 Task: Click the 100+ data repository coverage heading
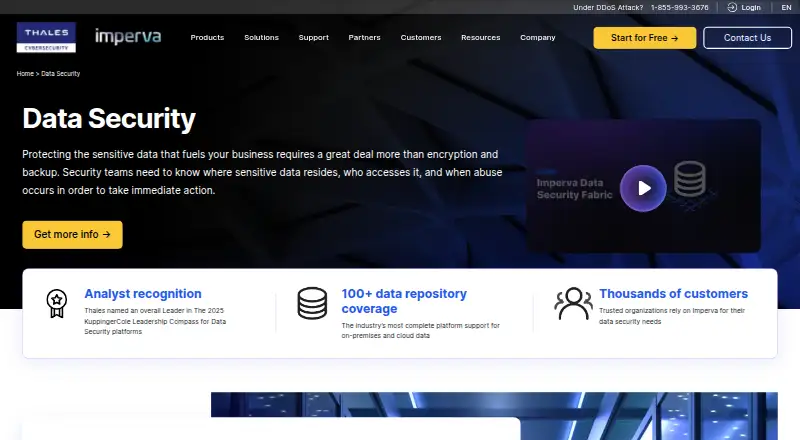[x=404, y=301]
